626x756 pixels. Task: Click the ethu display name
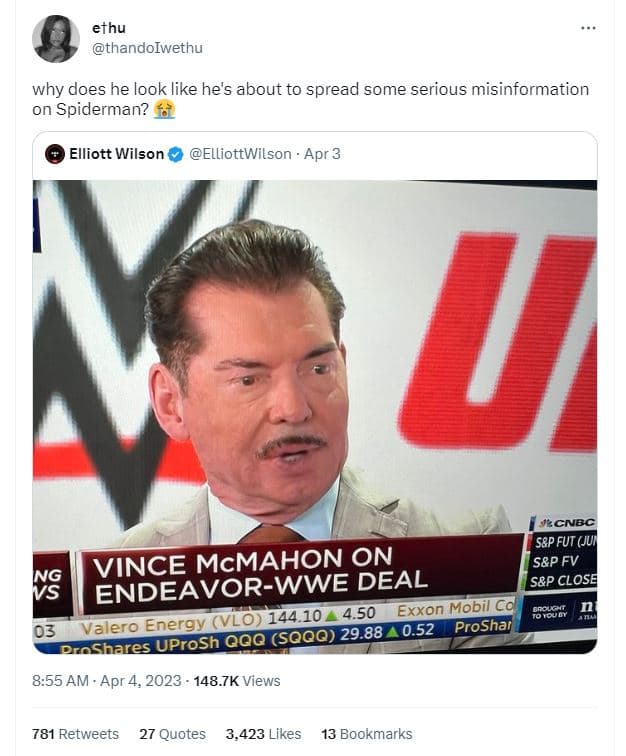(108, 28)
